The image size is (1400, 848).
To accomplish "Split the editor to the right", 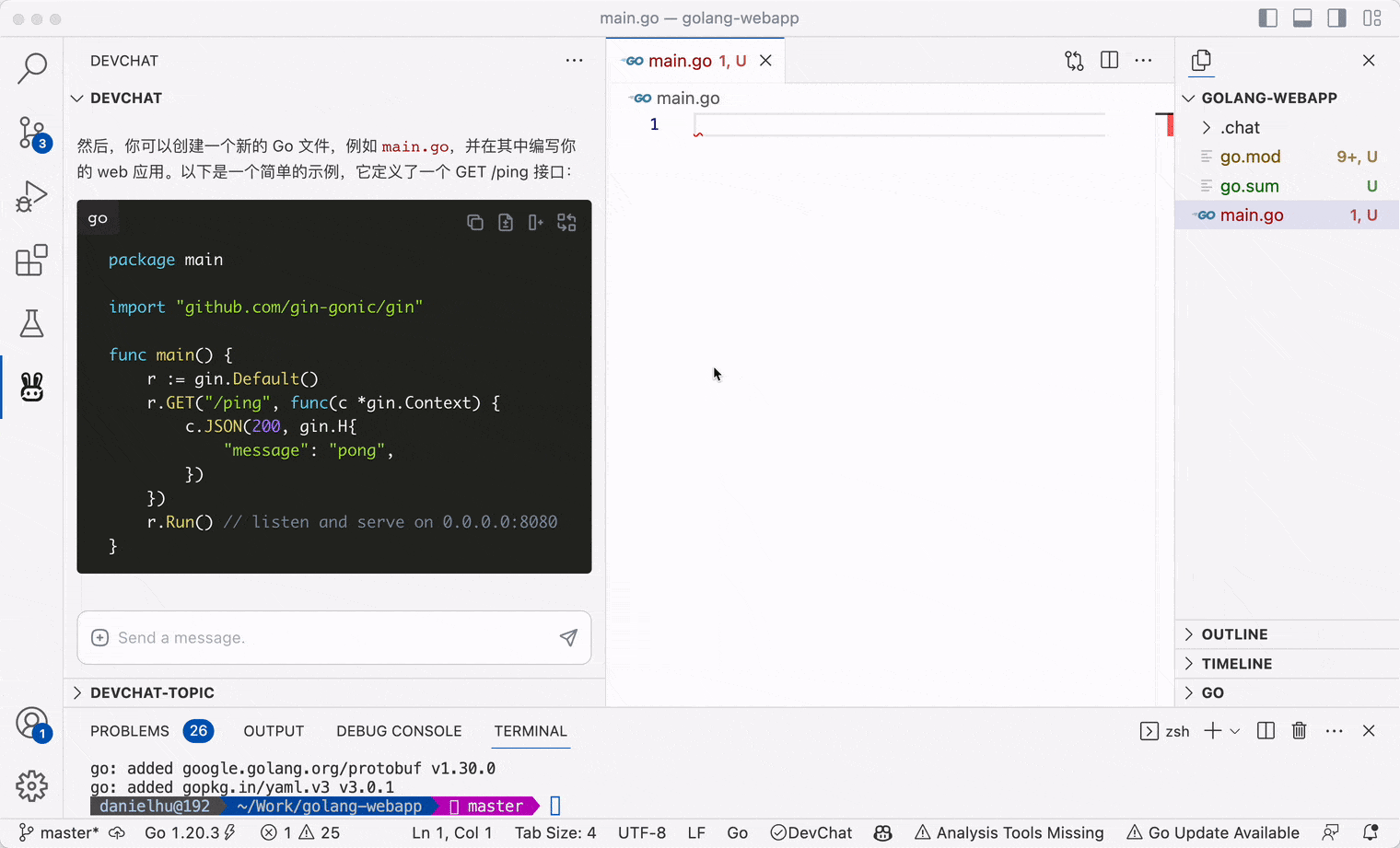I will [x=1109, y=60].
